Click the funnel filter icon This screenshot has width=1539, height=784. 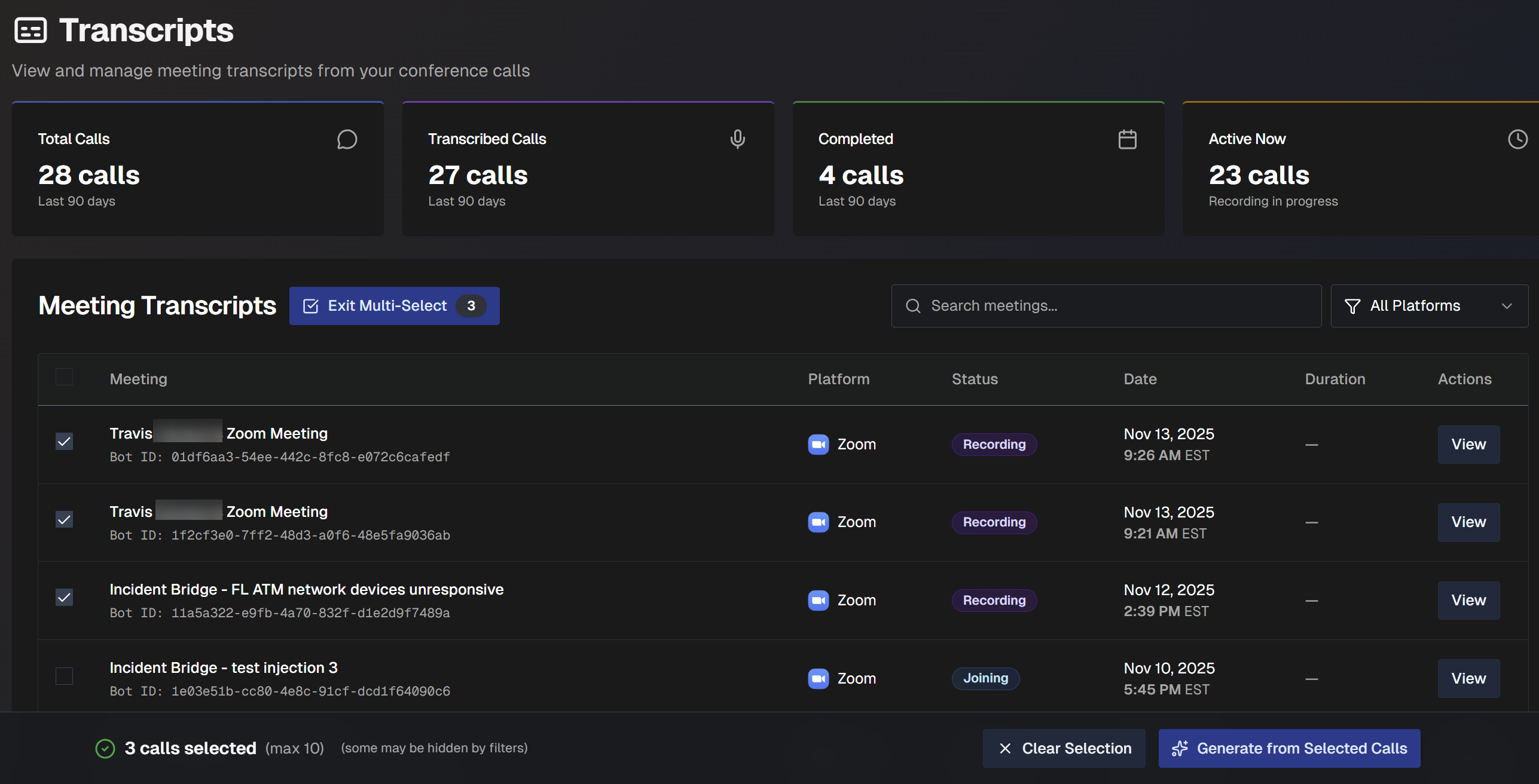1352,306
